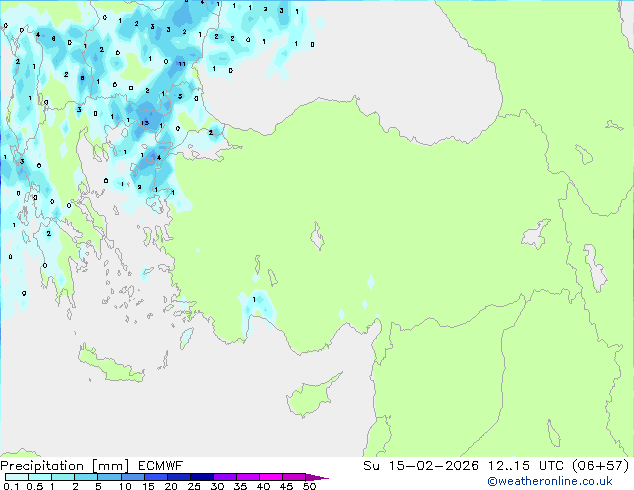Viewport: 634px width, 490px height.
Task: Click the "45" legend scale label
Action: [x=286, y=486]
